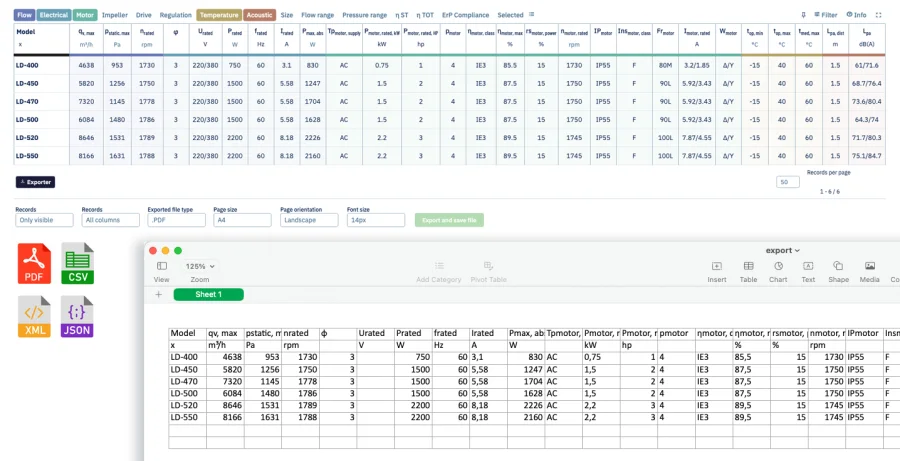Screen dimensions: 900x461
Task: Select the Flow range column group
Action: pyautogui.click(x=317, y=15)
